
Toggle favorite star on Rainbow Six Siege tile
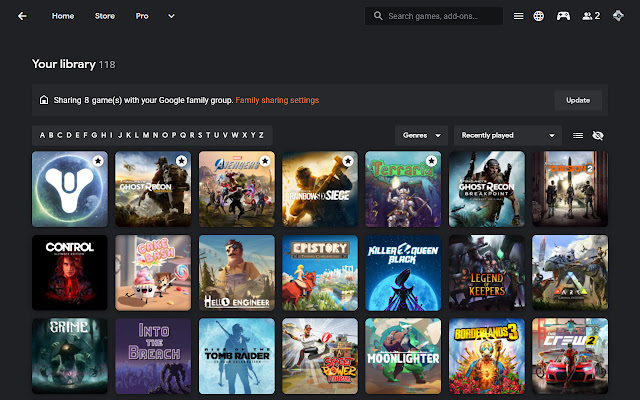(x=348, y=161)
